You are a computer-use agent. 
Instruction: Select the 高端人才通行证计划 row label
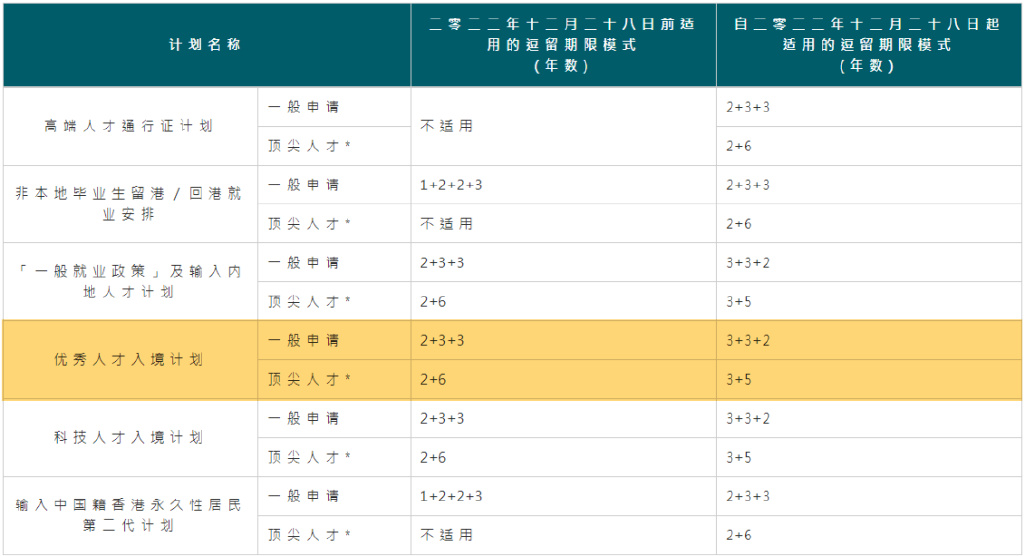click(x=129, y=126)
